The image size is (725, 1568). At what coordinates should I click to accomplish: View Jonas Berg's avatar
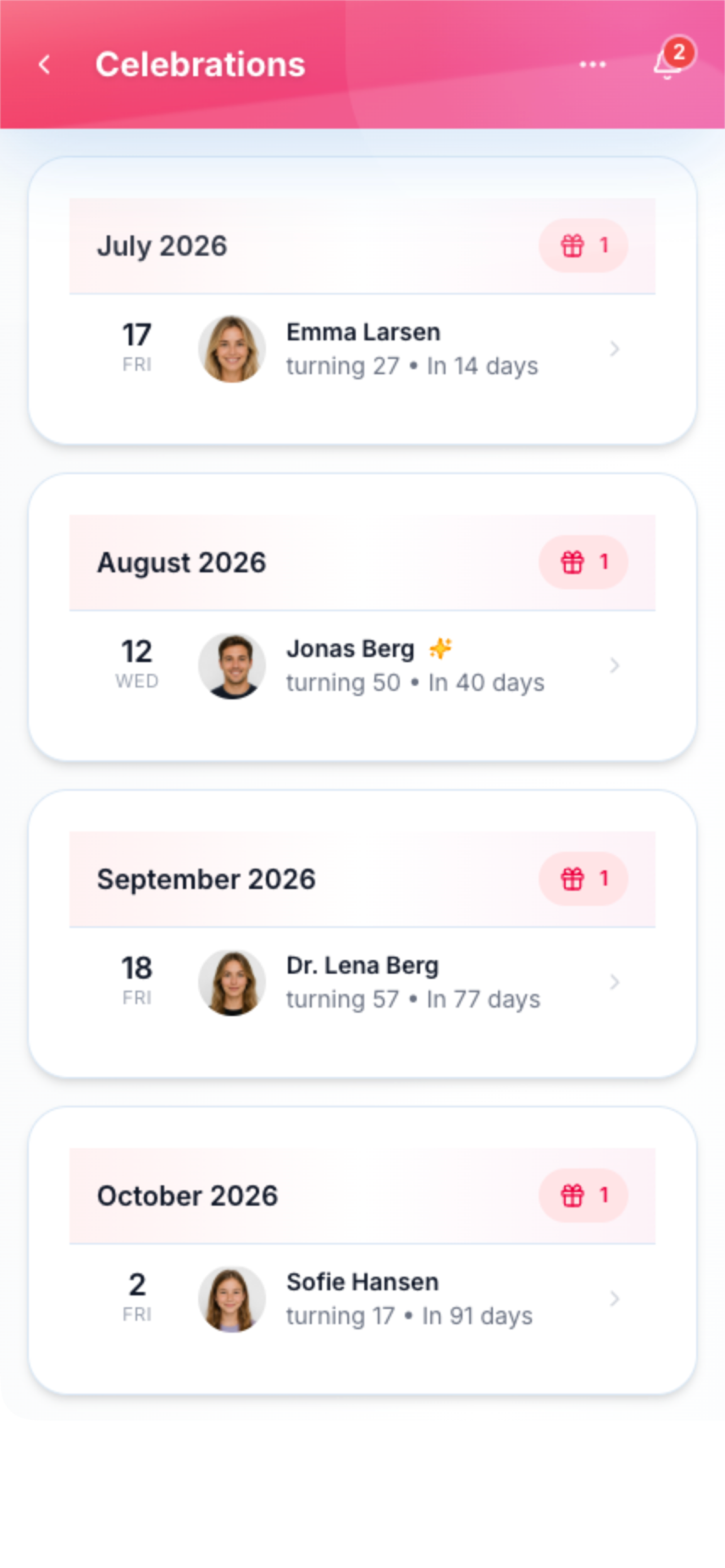(232, 665)
